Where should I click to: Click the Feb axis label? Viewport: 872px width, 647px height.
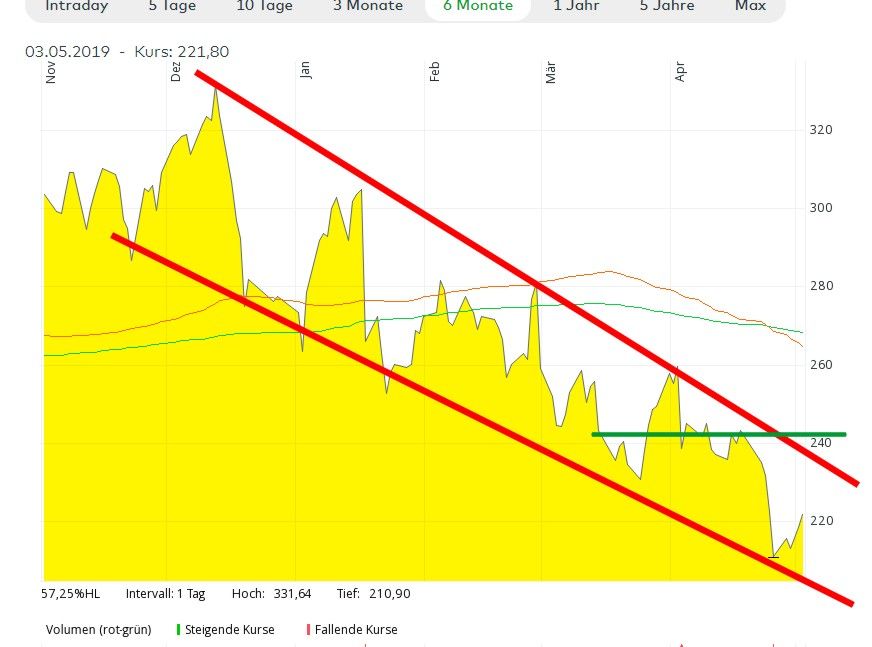pyautogui.click(x=434, y=72)
